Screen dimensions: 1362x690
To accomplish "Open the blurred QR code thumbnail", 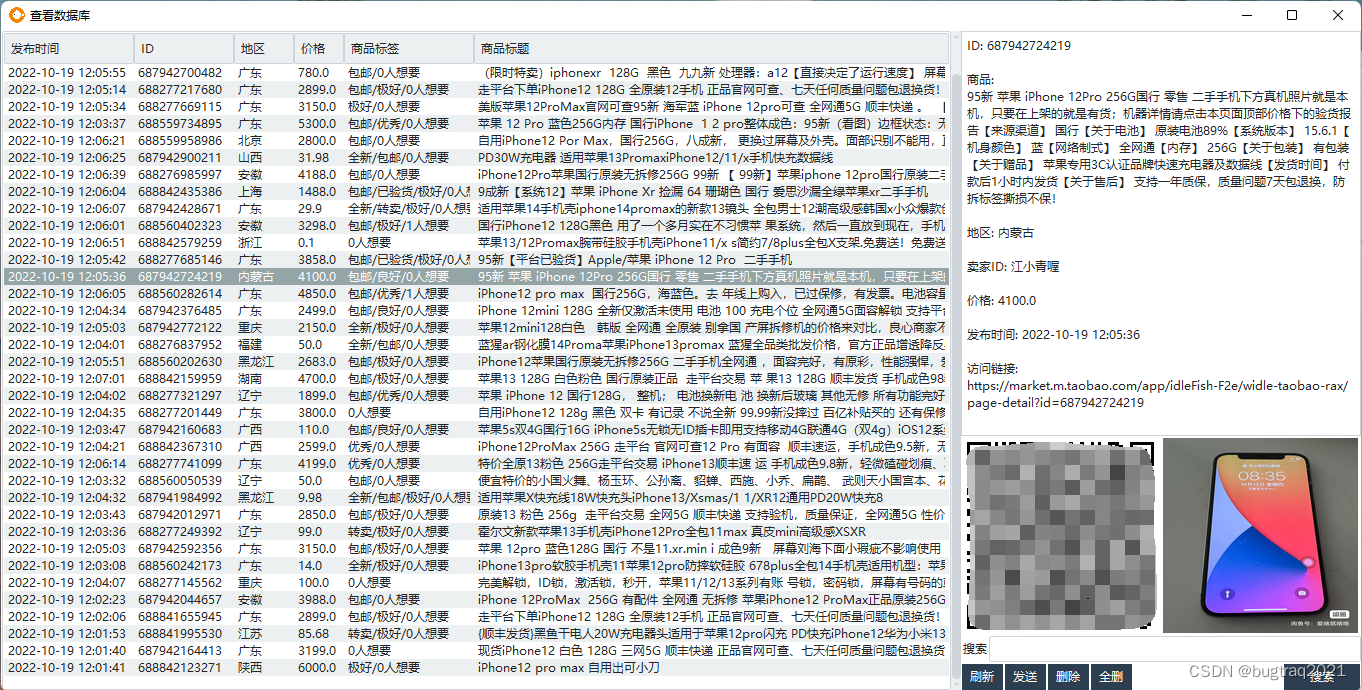I will pos(1060,535).
